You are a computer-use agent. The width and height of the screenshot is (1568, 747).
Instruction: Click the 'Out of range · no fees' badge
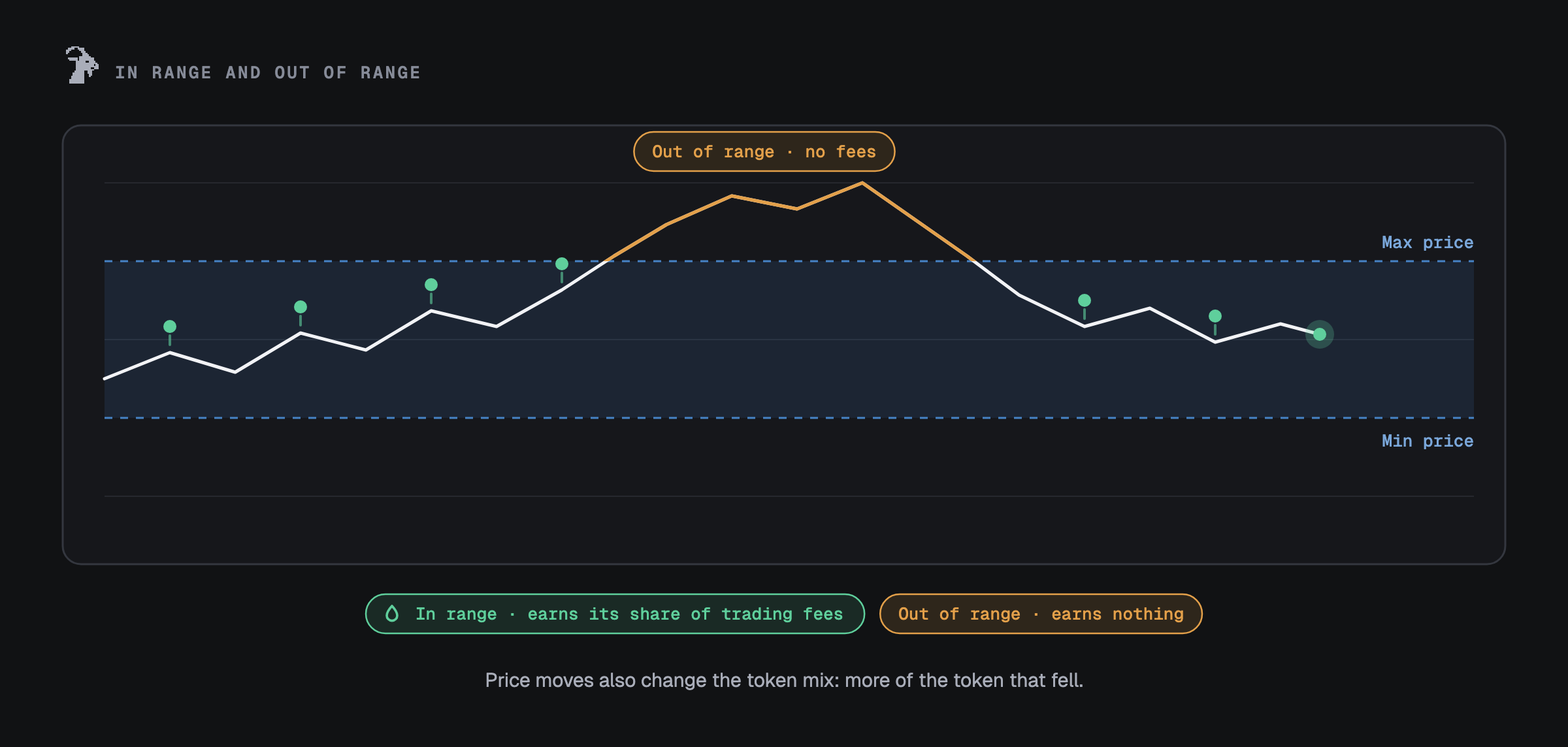(764, 151)
